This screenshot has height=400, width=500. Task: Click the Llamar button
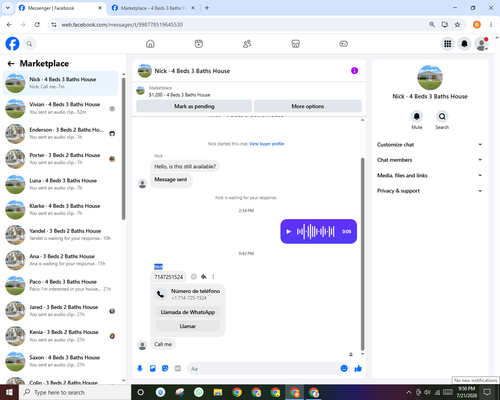tap(188, 326)
